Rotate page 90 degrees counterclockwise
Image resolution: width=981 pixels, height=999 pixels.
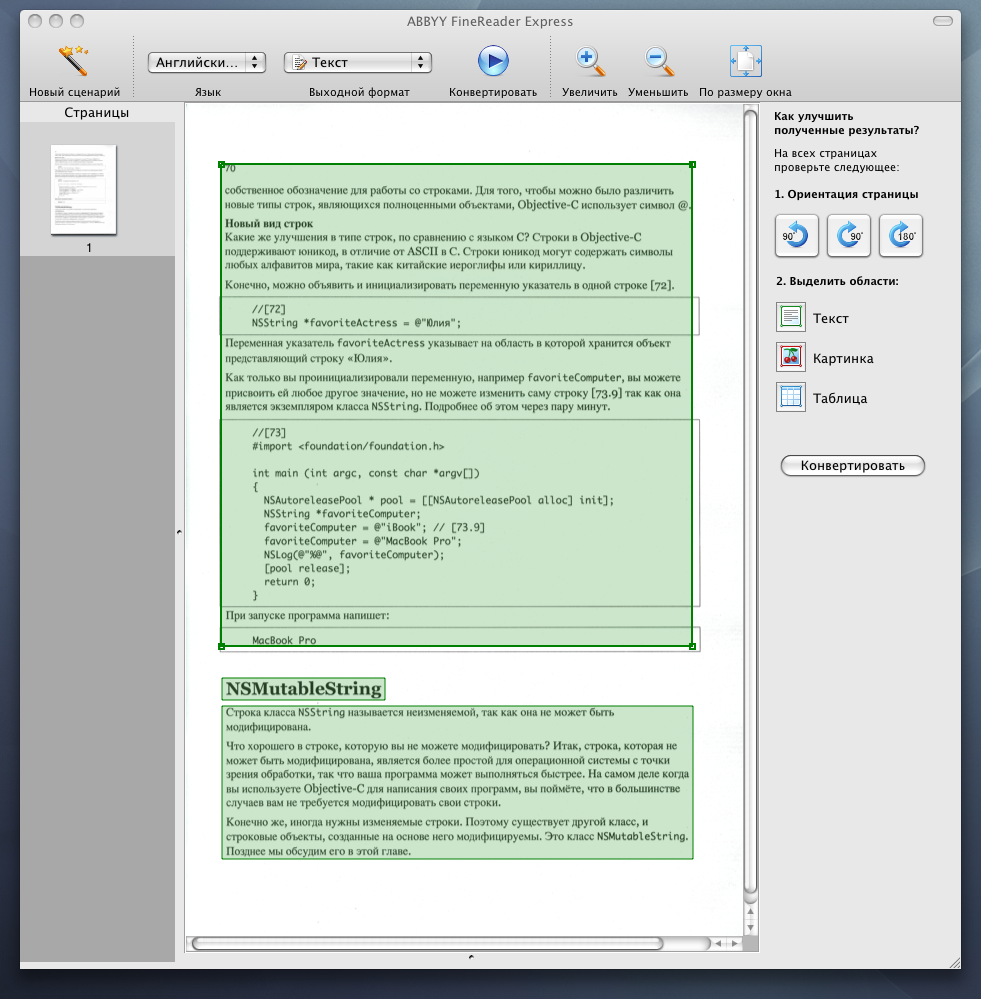coord(796,236)
